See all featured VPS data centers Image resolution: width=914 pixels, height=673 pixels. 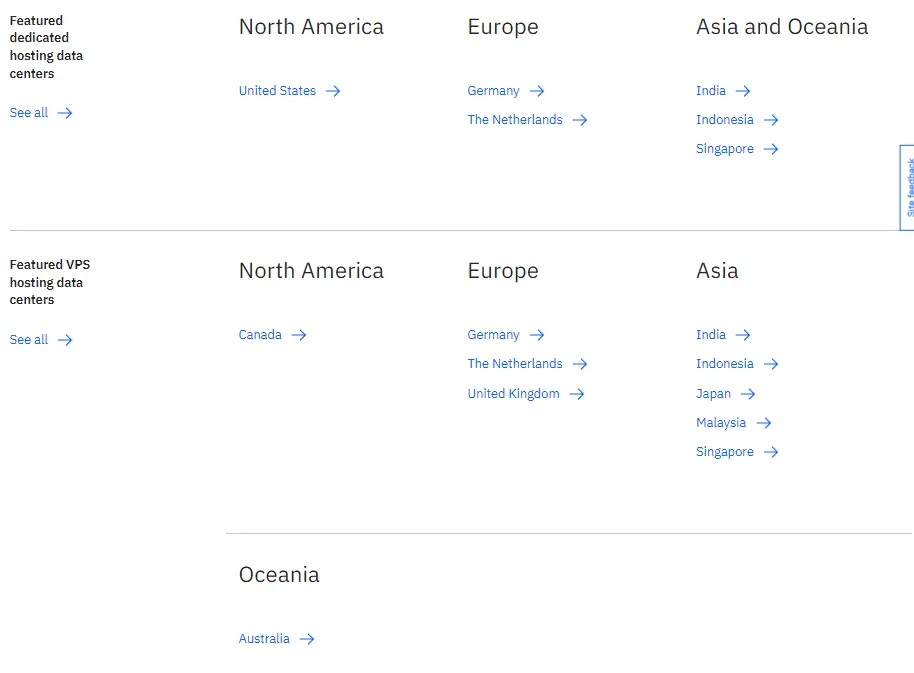pyautogui.click(x=29, y=340)
